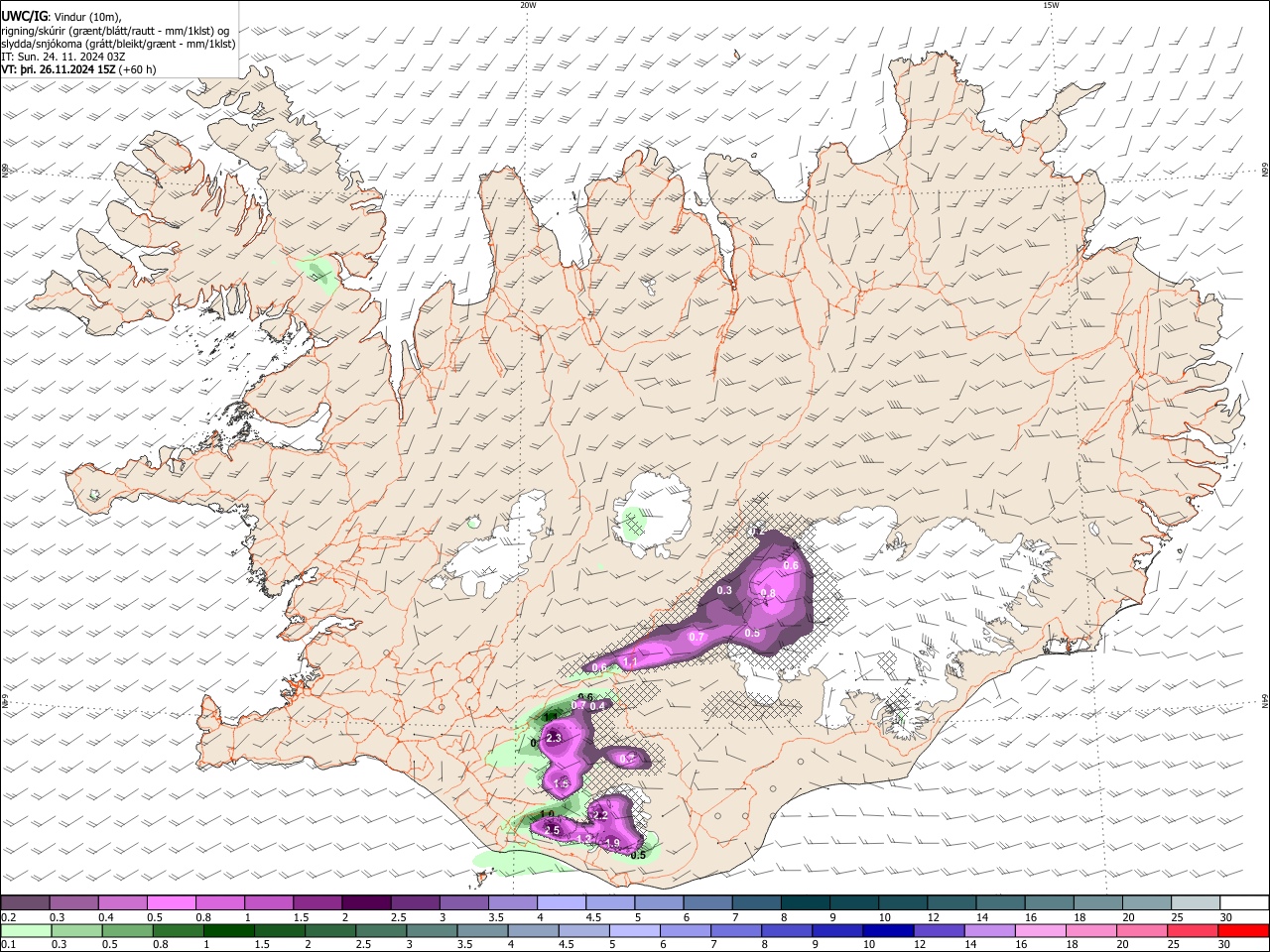Select lower legend row swatch labeled 3
Screen dimensions: 1270x952
pyautogui.click(x=432, y=930)
